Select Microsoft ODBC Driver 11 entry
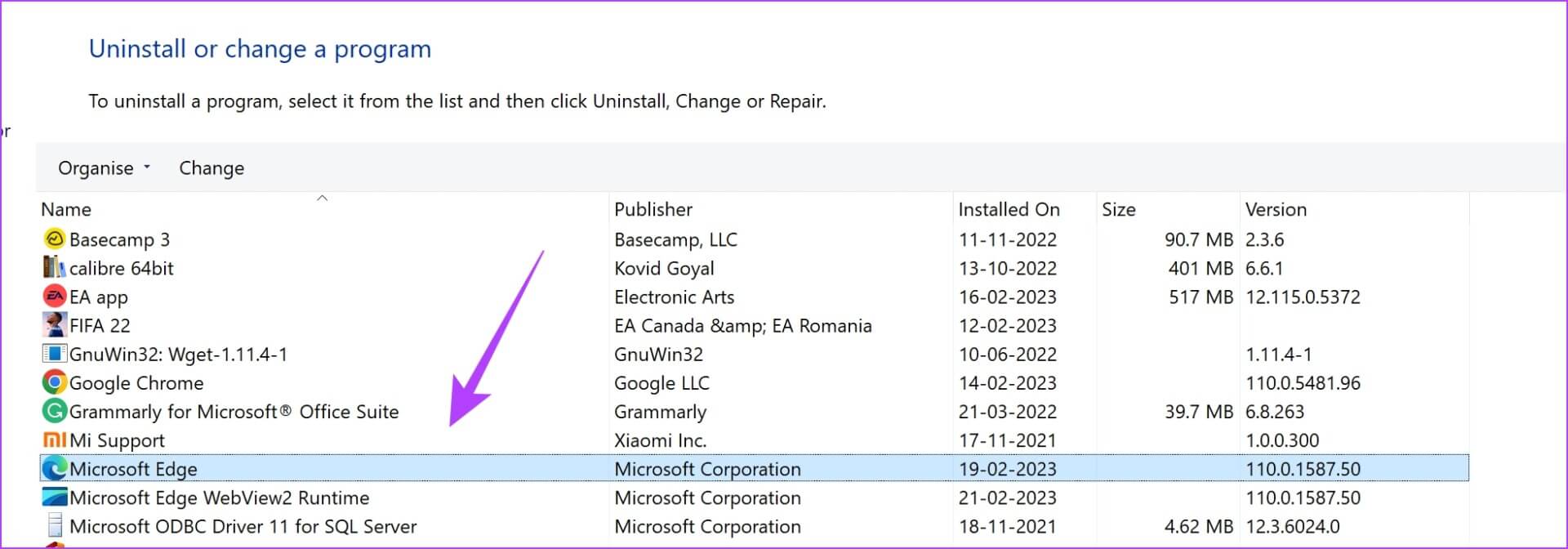 tap(243, 527)
